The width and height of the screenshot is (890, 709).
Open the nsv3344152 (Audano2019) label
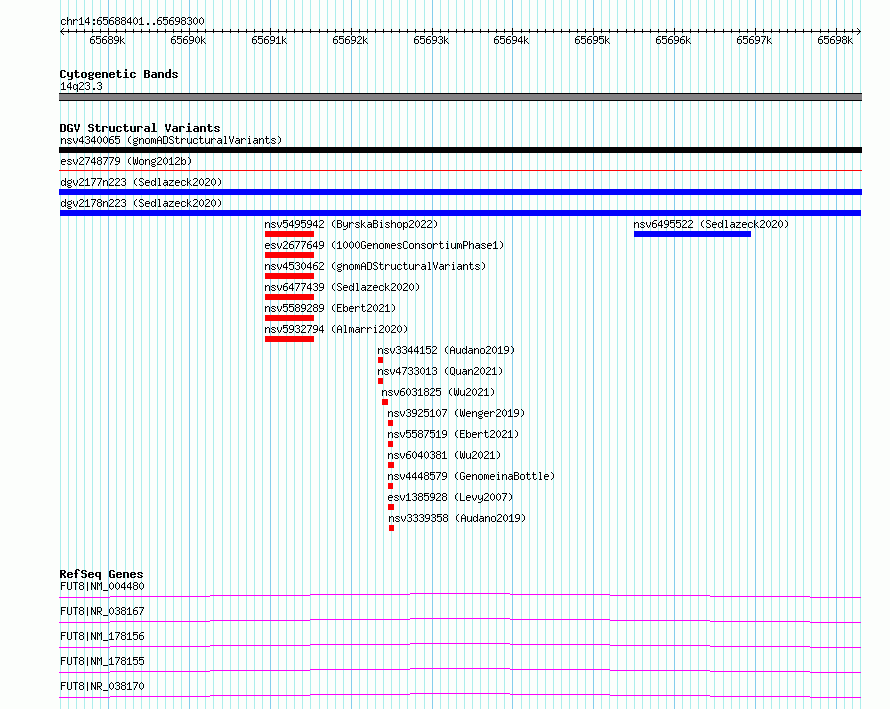(446, 350)
